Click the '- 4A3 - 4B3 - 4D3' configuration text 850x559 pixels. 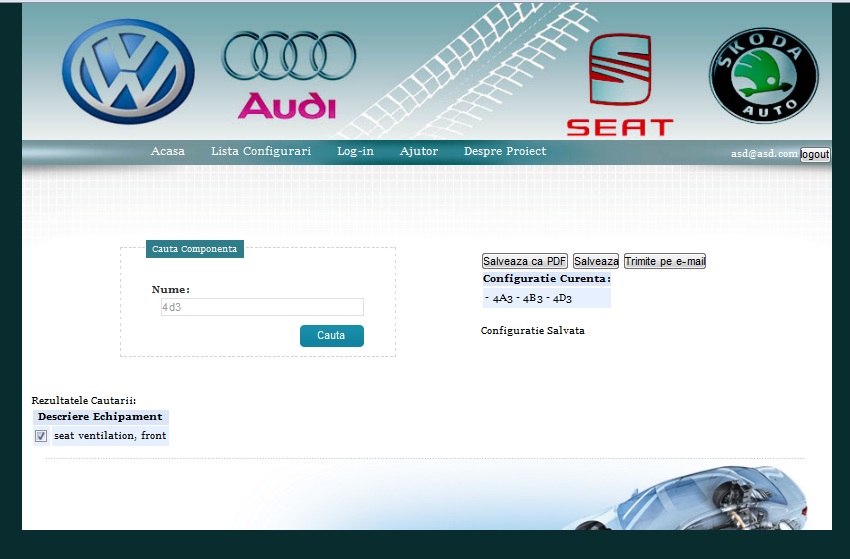click(529, 298)
